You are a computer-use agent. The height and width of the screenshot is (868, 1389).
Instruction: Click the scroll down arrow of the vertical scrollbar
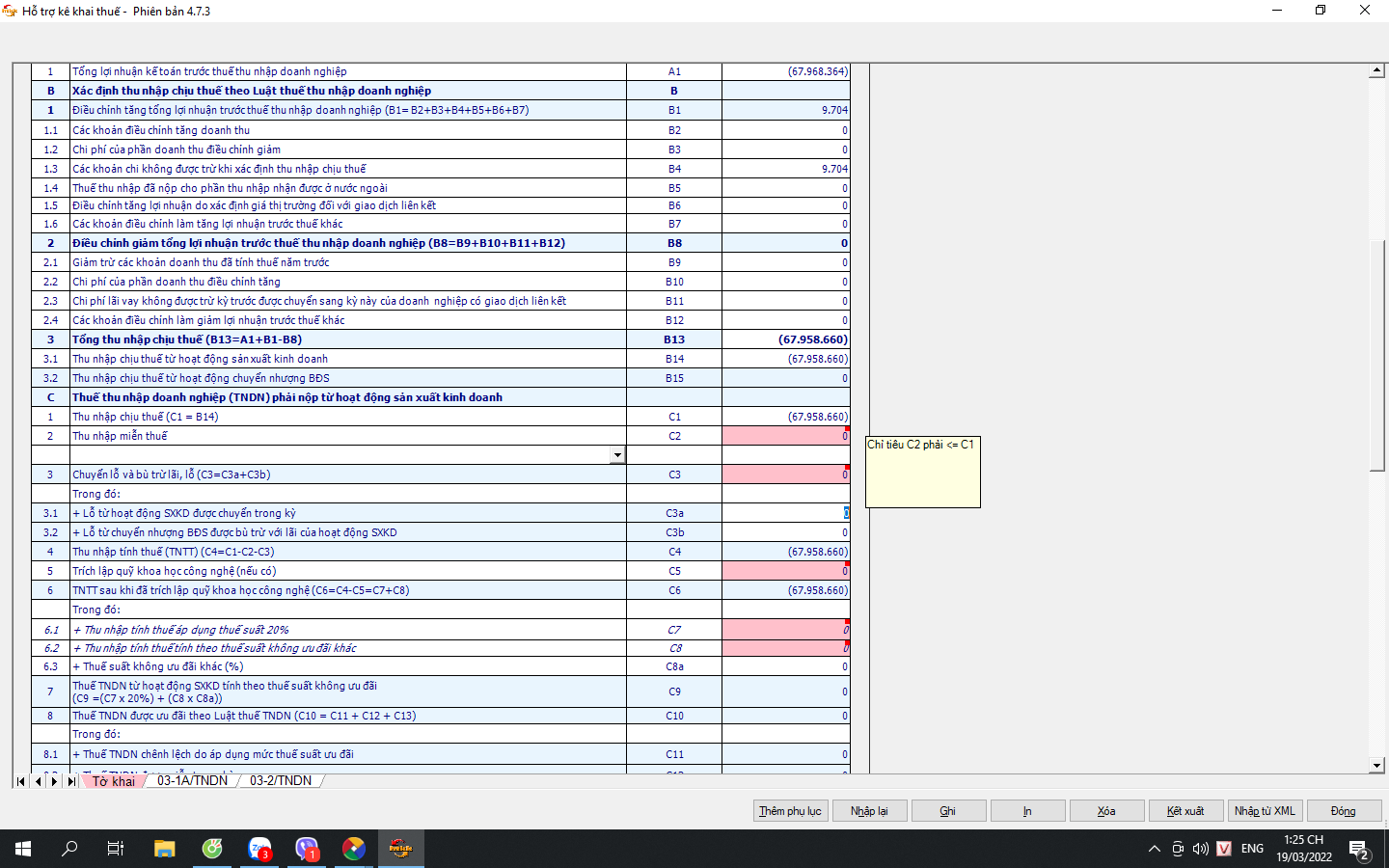pyautogui.click(x=1377, y=766)
